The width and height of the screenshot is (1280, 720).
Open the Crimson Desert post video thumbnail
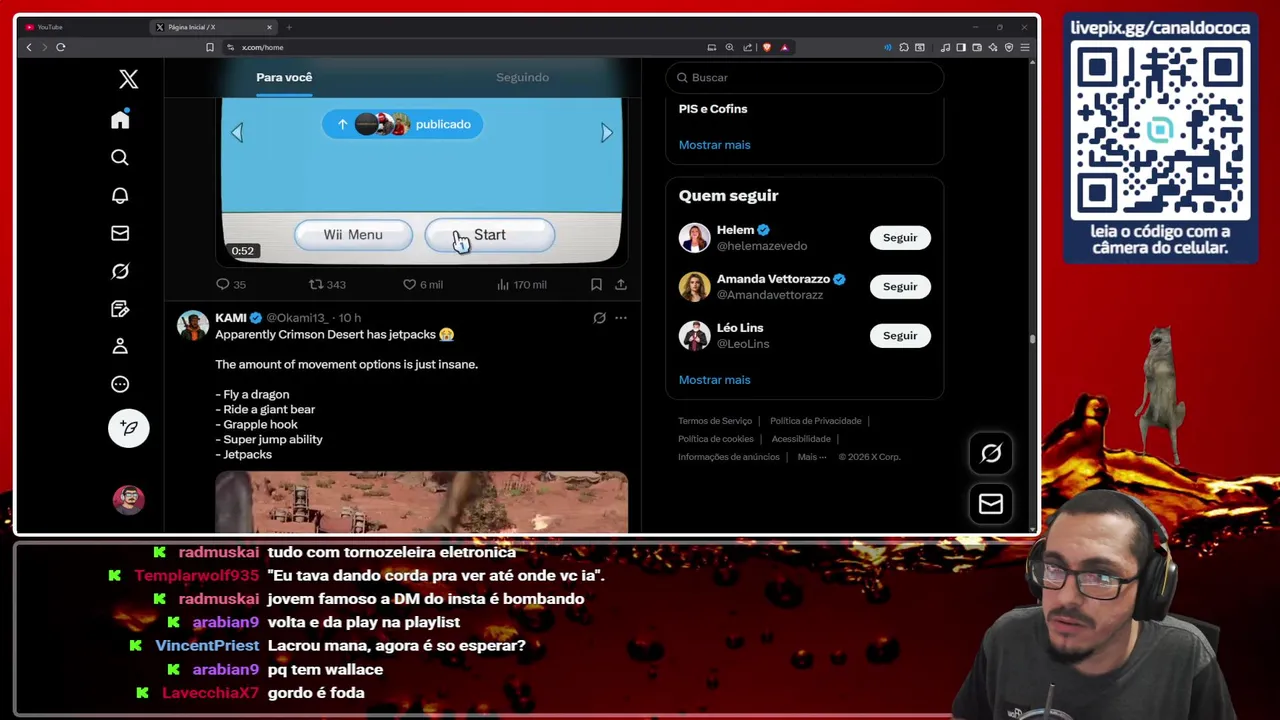(x=421, y=502)
